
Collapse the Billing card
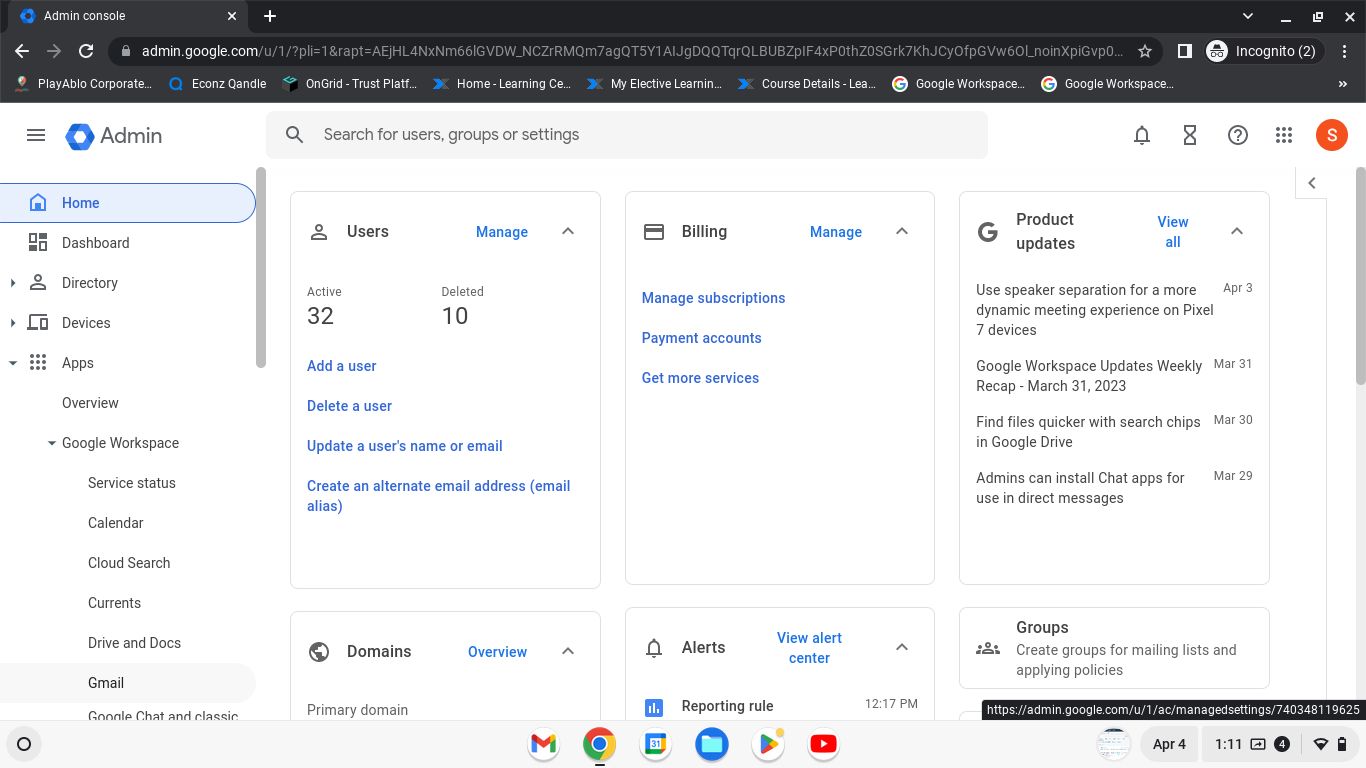902,231
